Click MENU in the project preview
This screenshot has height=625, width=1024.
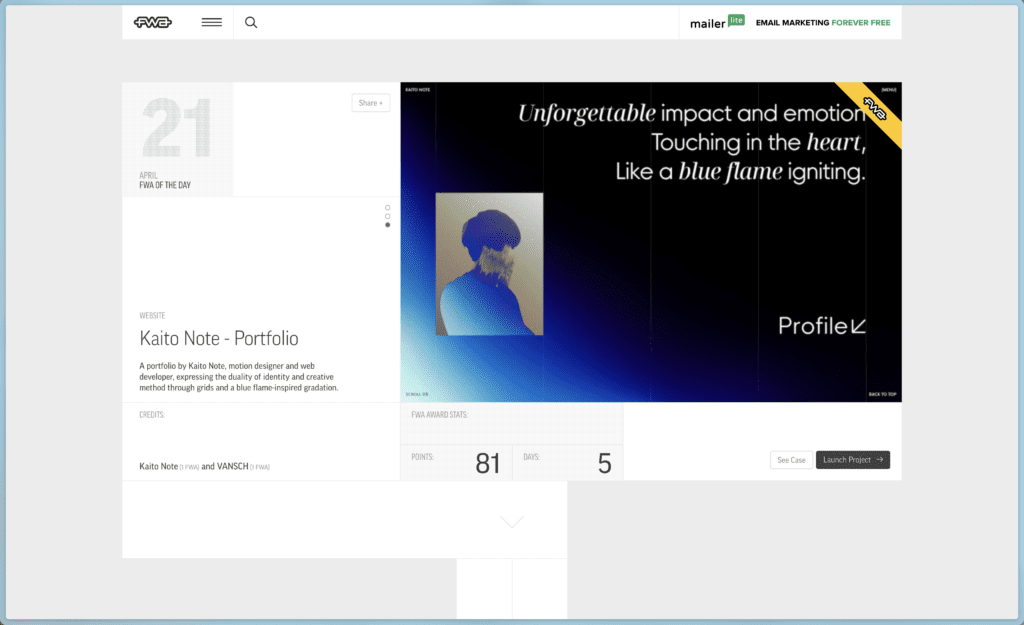coord(888,90)
